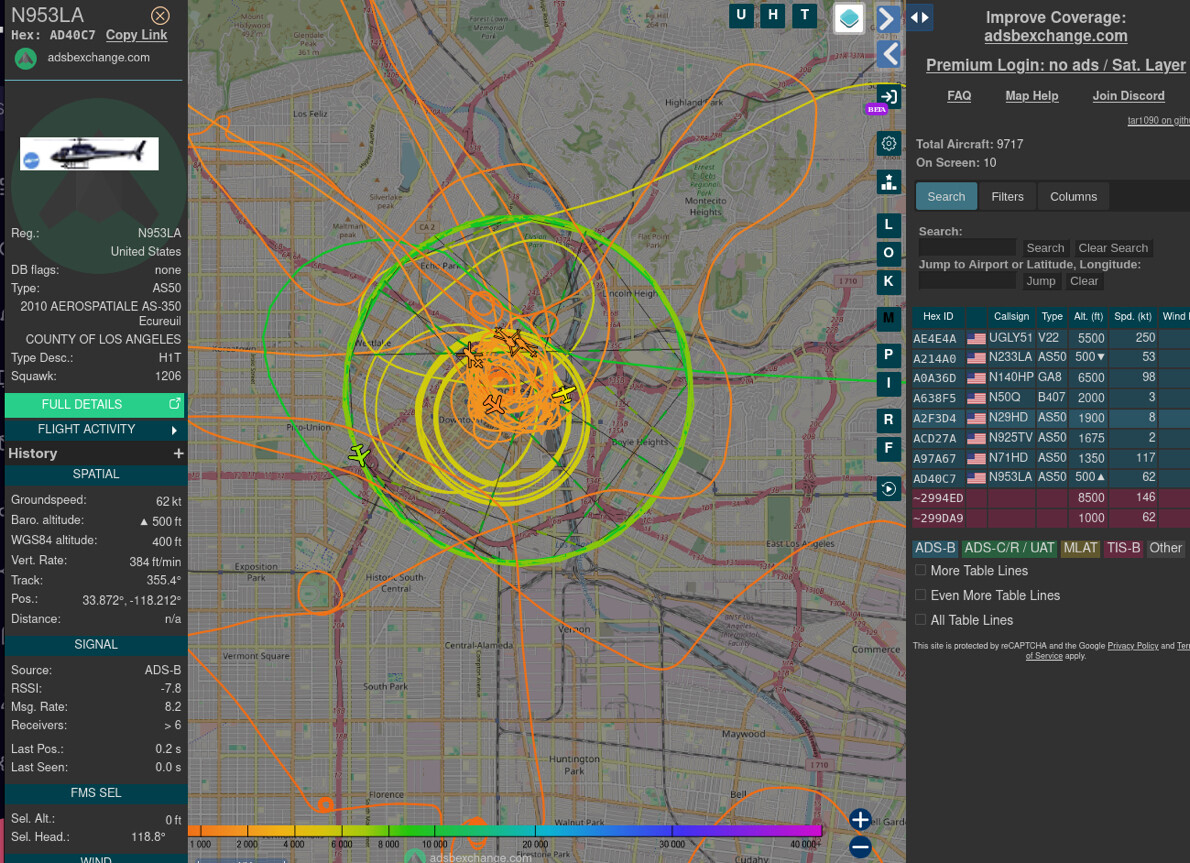Toggle the K map button
Image resolution: width=1190 pixels, height=863 pixels.
click(x=889, y=281)
